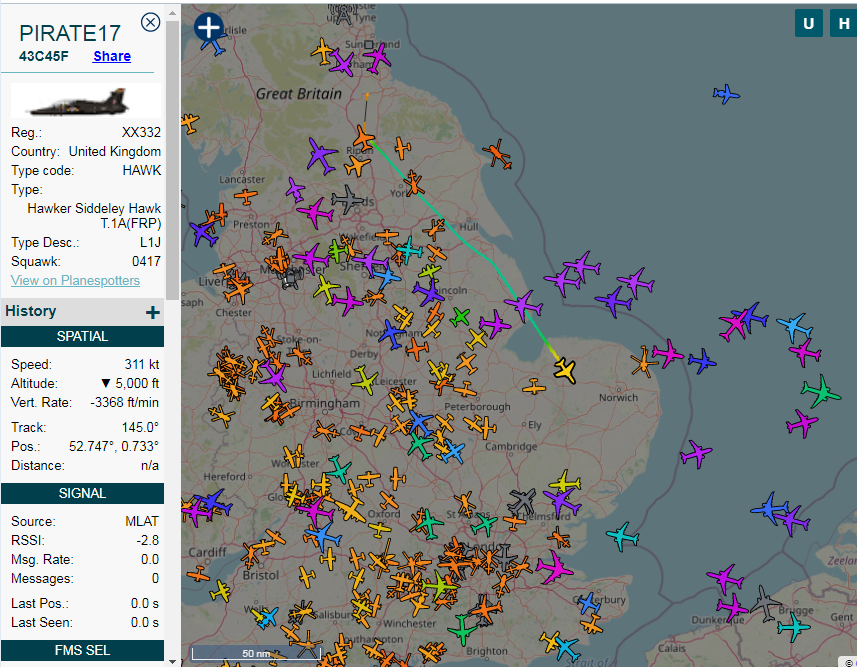Screen dimensions: 857x667
Task: Click the U button at map corner
Action: [x=809, y=24]
